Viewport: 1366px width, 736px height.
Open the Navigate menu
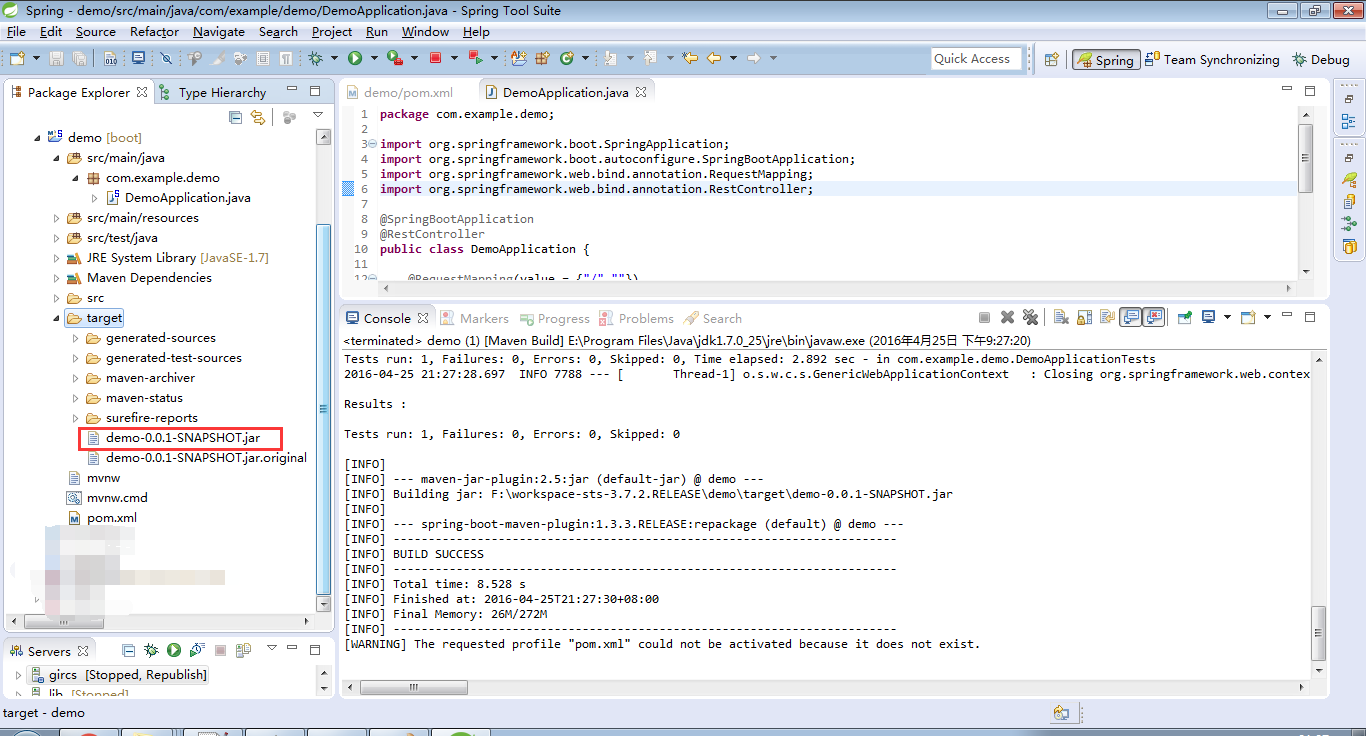(x=219, y=31)
